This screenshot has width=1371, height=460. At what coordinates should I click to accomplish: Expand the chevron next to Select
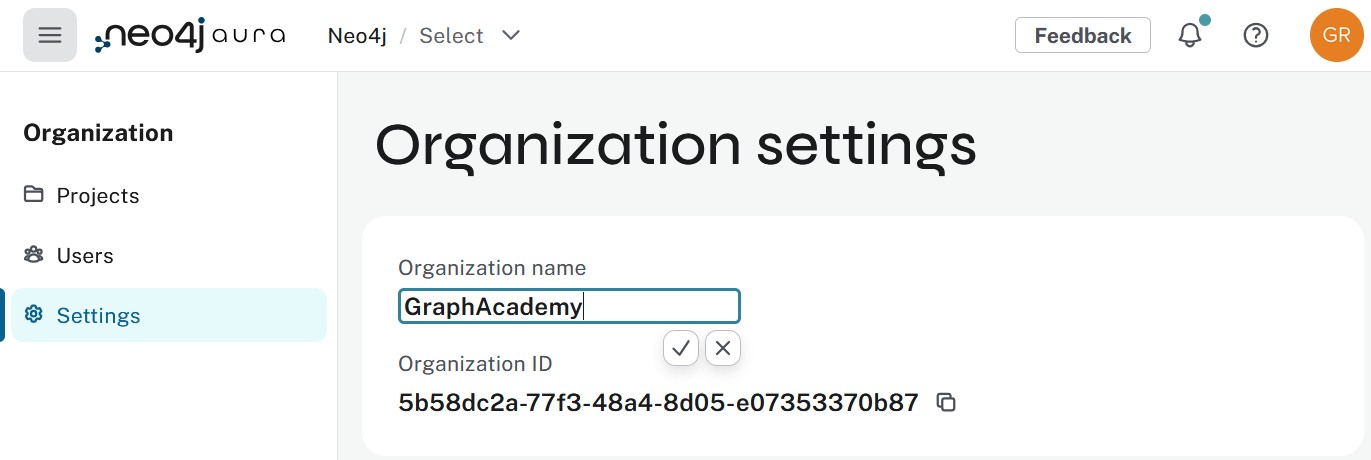coord(511,36)
